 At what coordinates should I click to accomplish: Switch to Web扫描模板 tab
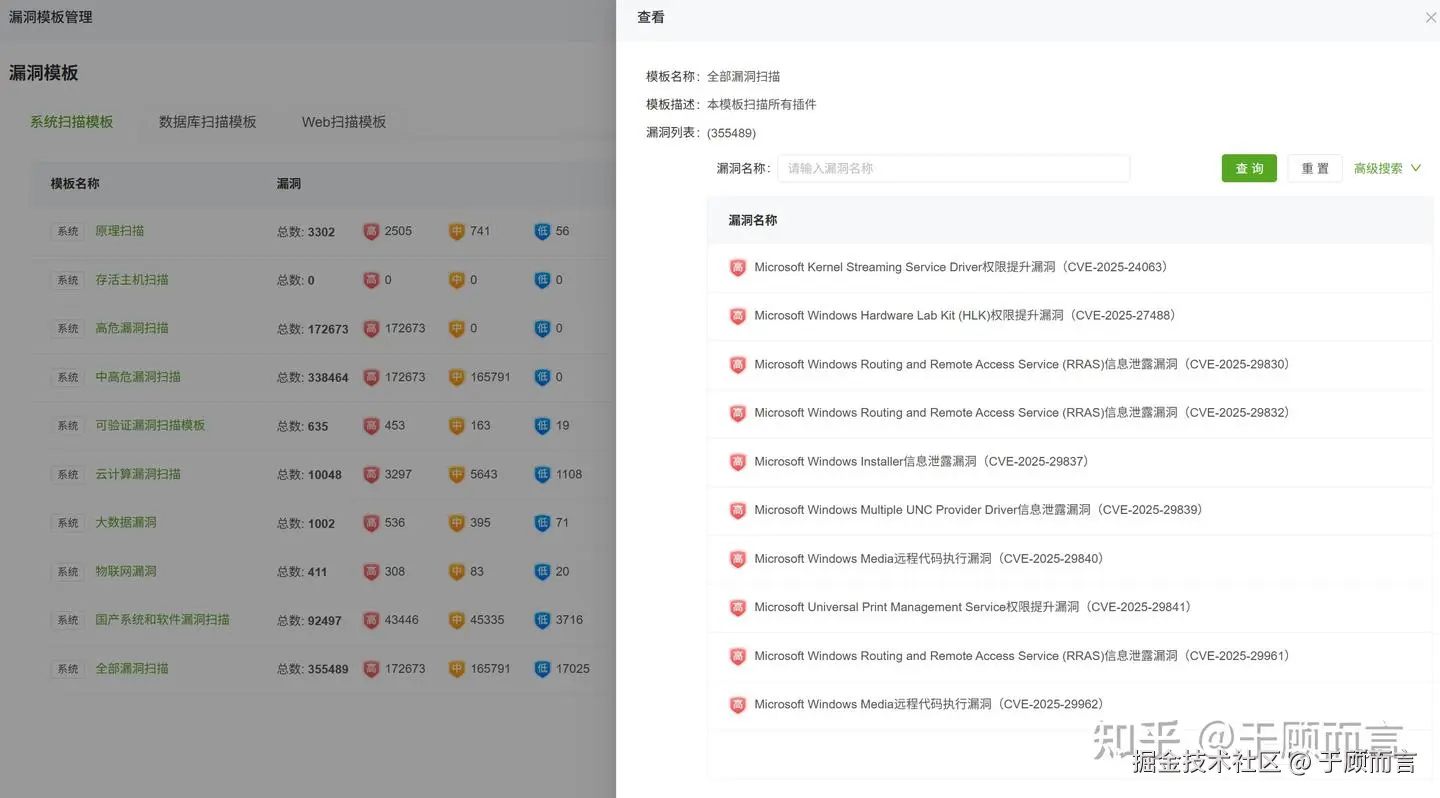click(x=344, y=122)
